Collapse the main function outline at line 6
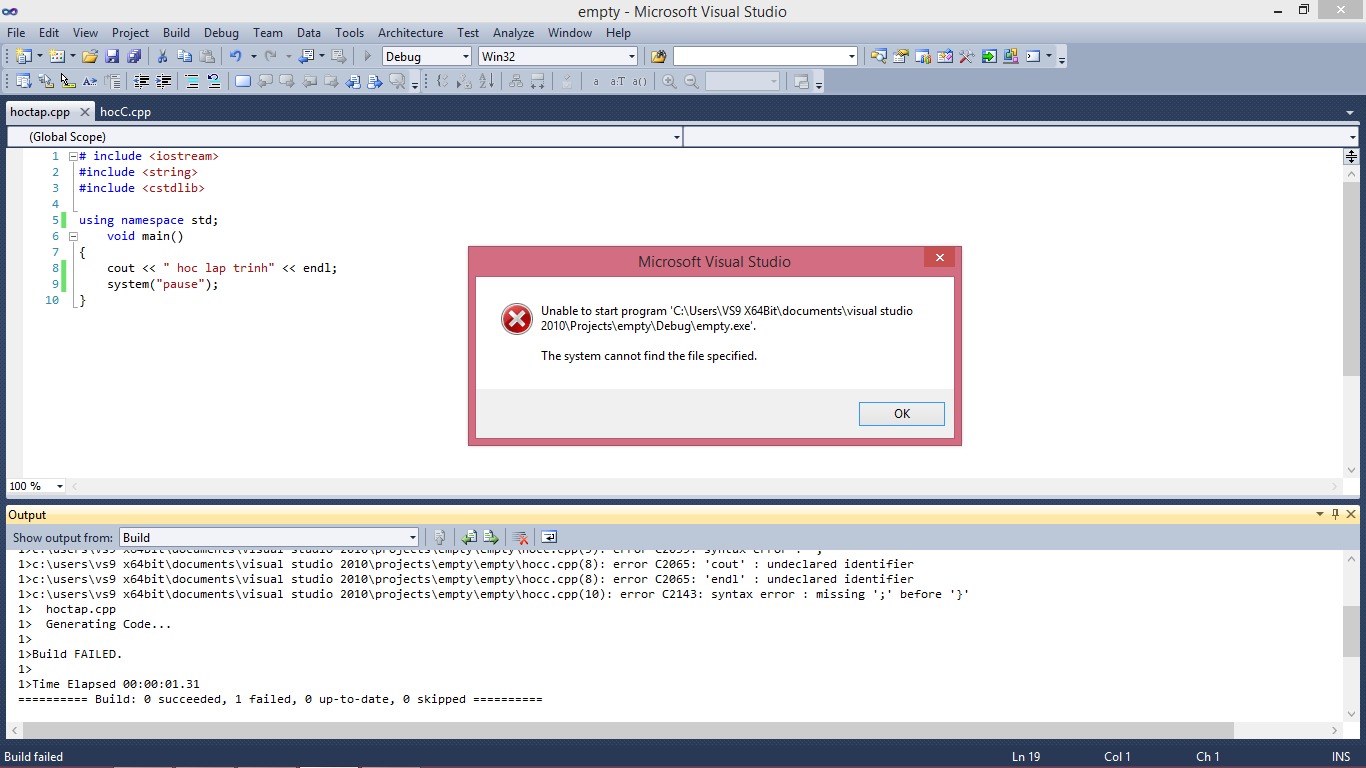This screenshot has height=768, width=1366. click(72, 236)
